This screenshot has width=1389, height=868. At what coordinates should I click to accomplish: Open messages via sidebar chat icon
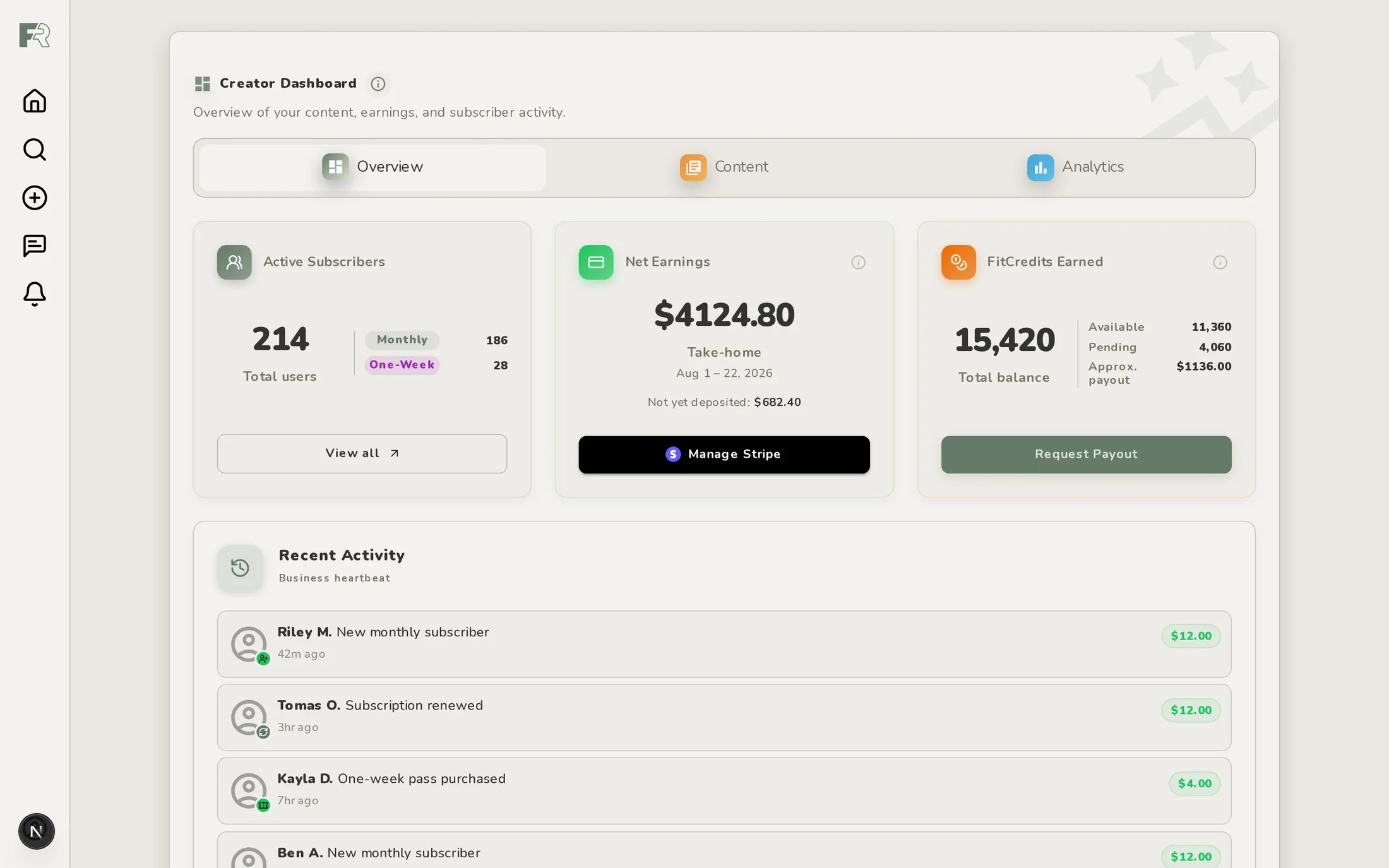click(35, 246)
